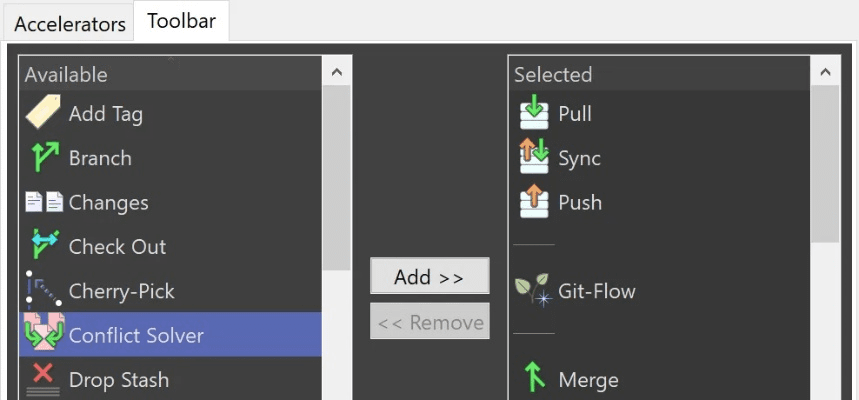Click the Changes document icon
859x400 pixels.
[44, 202]
